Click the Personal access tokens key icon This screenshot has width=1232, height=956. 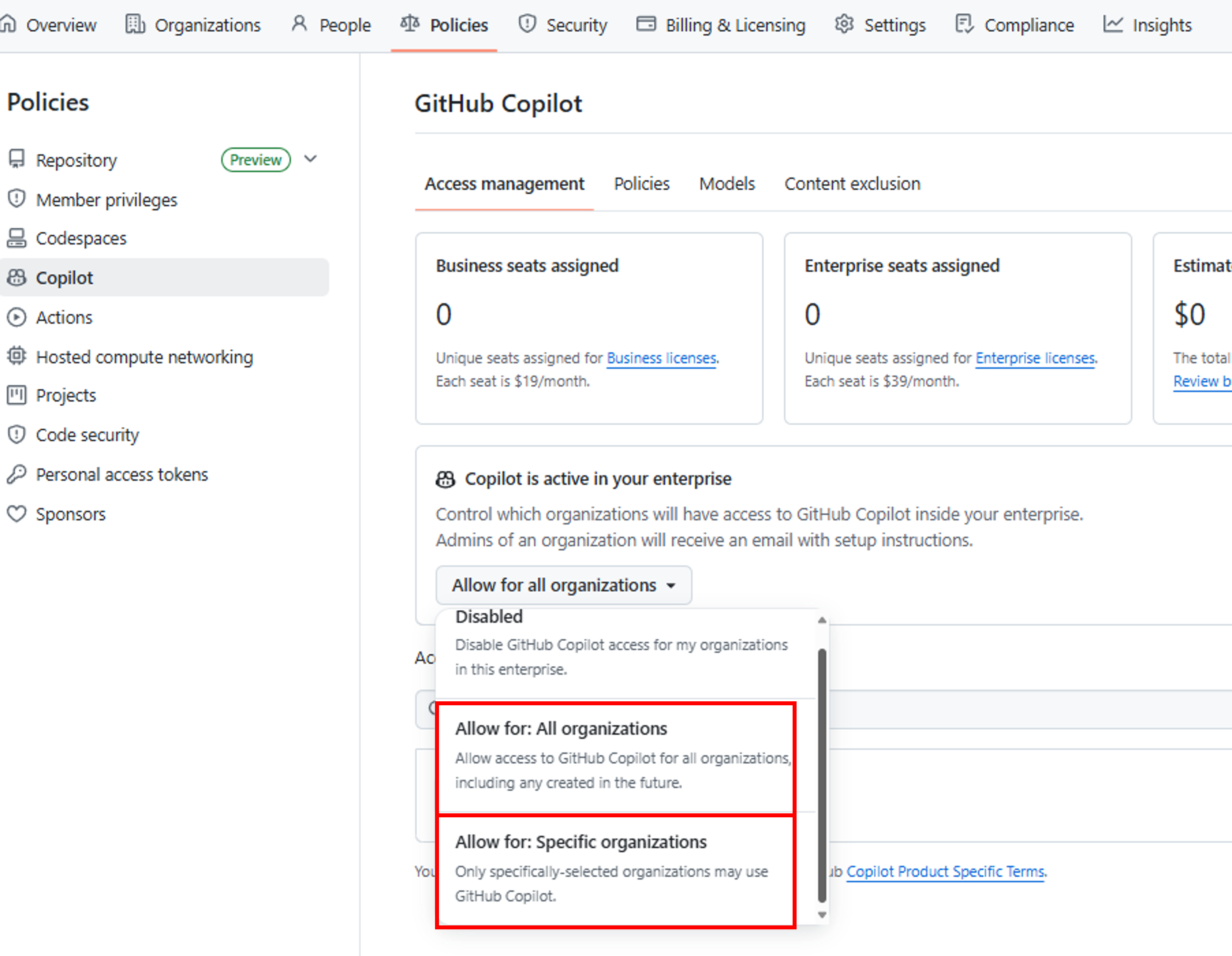pos(16,474)
